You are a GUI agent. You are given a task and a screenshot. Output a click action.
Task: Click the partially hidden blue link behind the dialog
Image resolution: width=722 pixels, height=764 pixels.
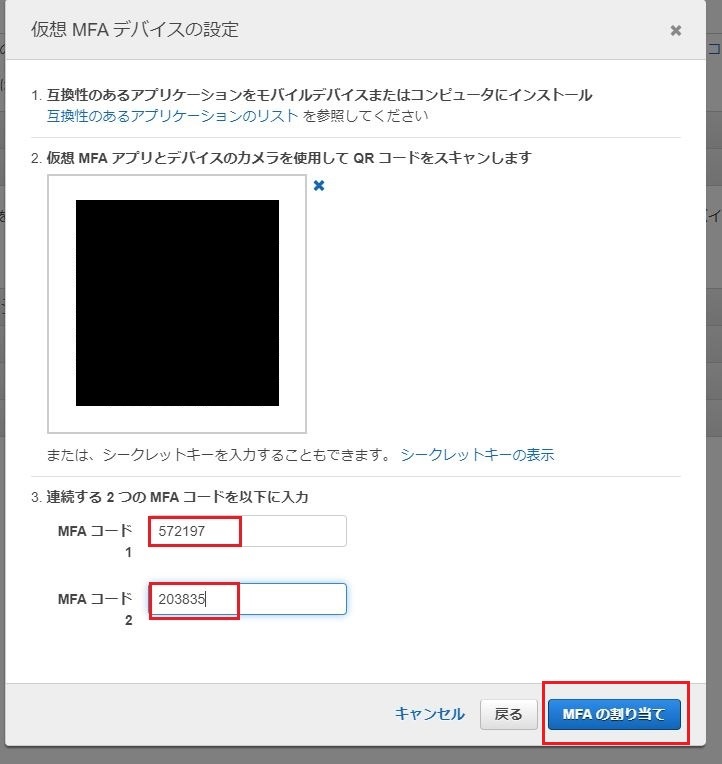(715, 48)
